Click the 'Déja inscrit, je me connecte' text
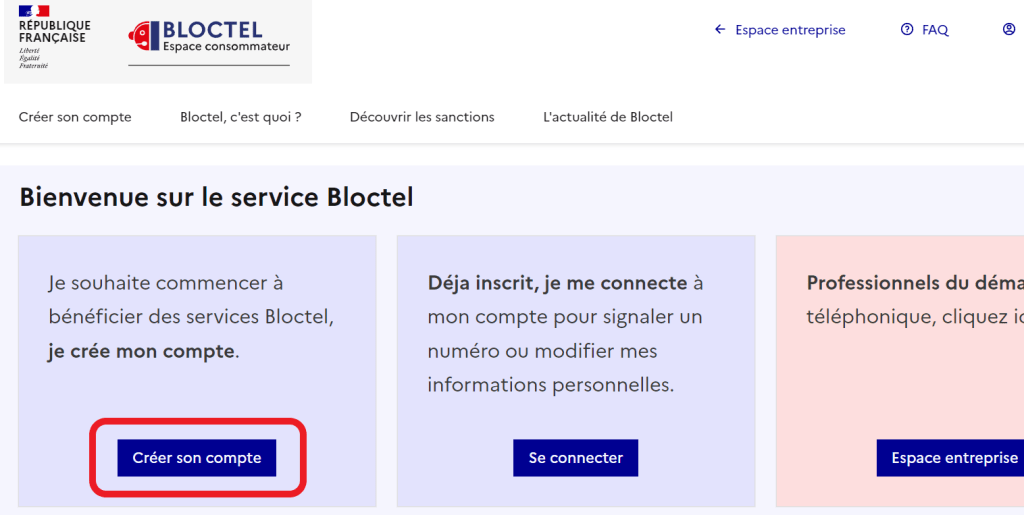The width and height of the screenshot is (1024, 515). (x=557, y=283)
